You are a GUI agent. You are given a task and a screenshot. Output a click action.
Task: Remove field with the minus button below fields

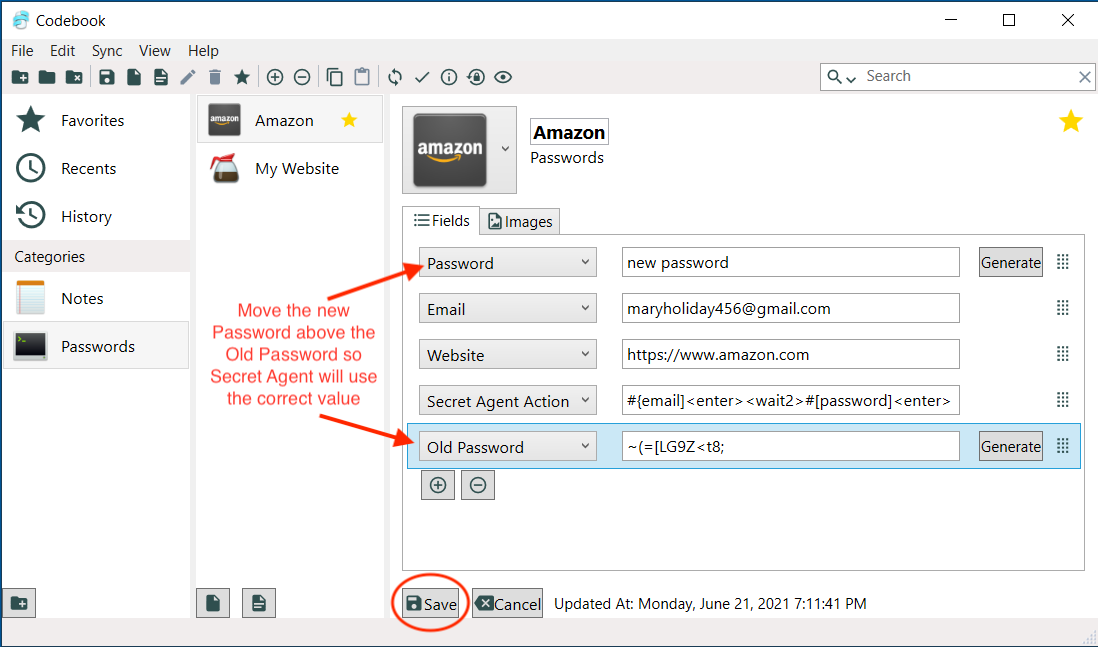coord(478,485)
